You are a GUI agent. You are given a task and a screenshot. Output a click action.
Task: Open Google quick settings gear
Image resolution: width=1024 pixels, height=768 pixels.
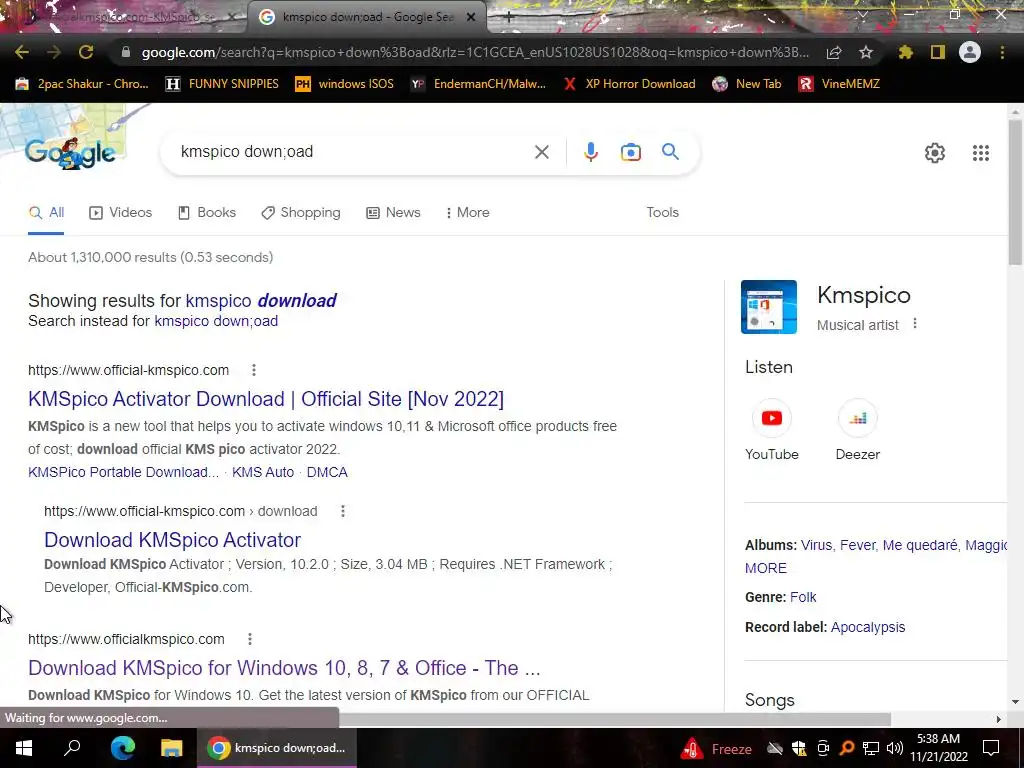pyautogui.click(x=935, y=153)
